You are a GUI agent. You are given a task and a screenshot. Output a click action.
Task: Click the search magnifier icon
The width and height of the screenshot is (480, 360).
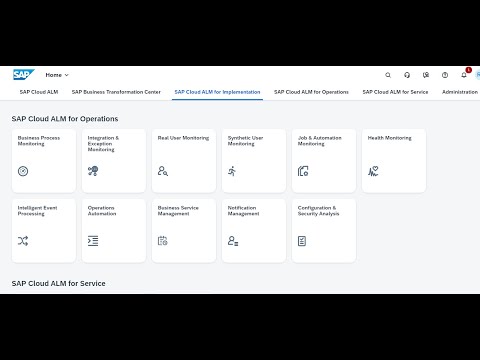(x=388, y=75)
